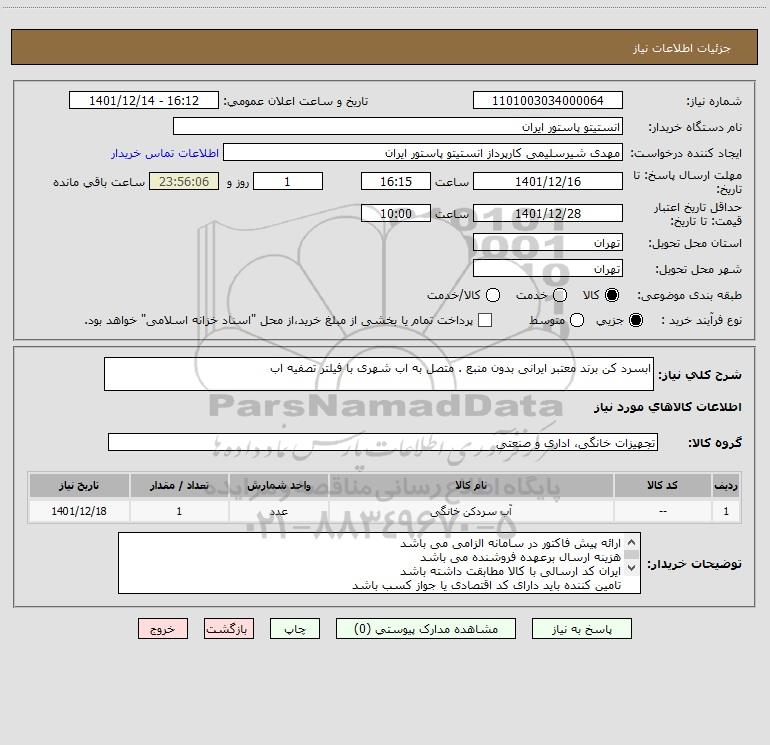Click the خروج exit button
770x745 pixels.
pos(163,629)
